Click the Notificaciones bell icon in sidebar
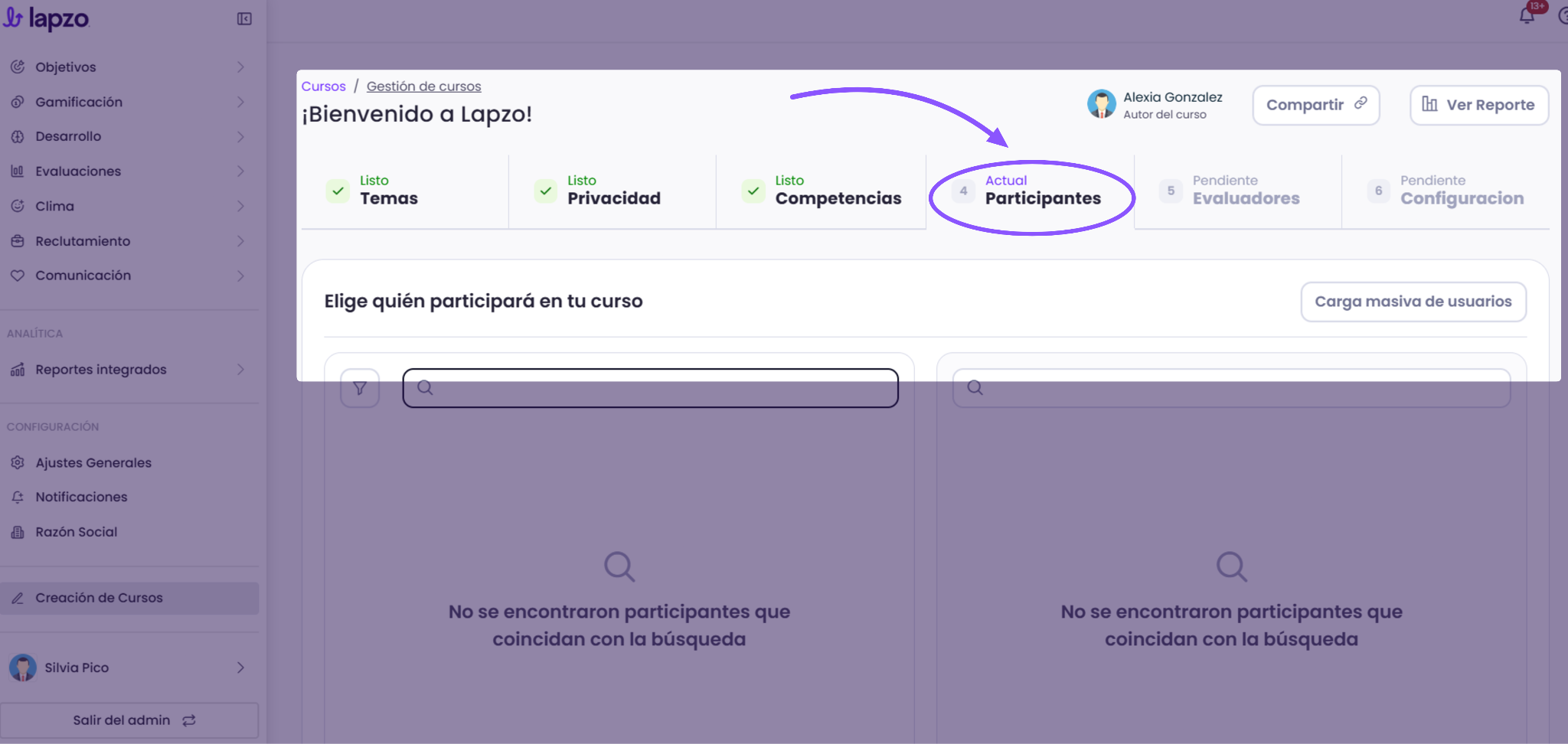Image resolution: width=1568 pixels, height=744 pixels. coord(18,497)
